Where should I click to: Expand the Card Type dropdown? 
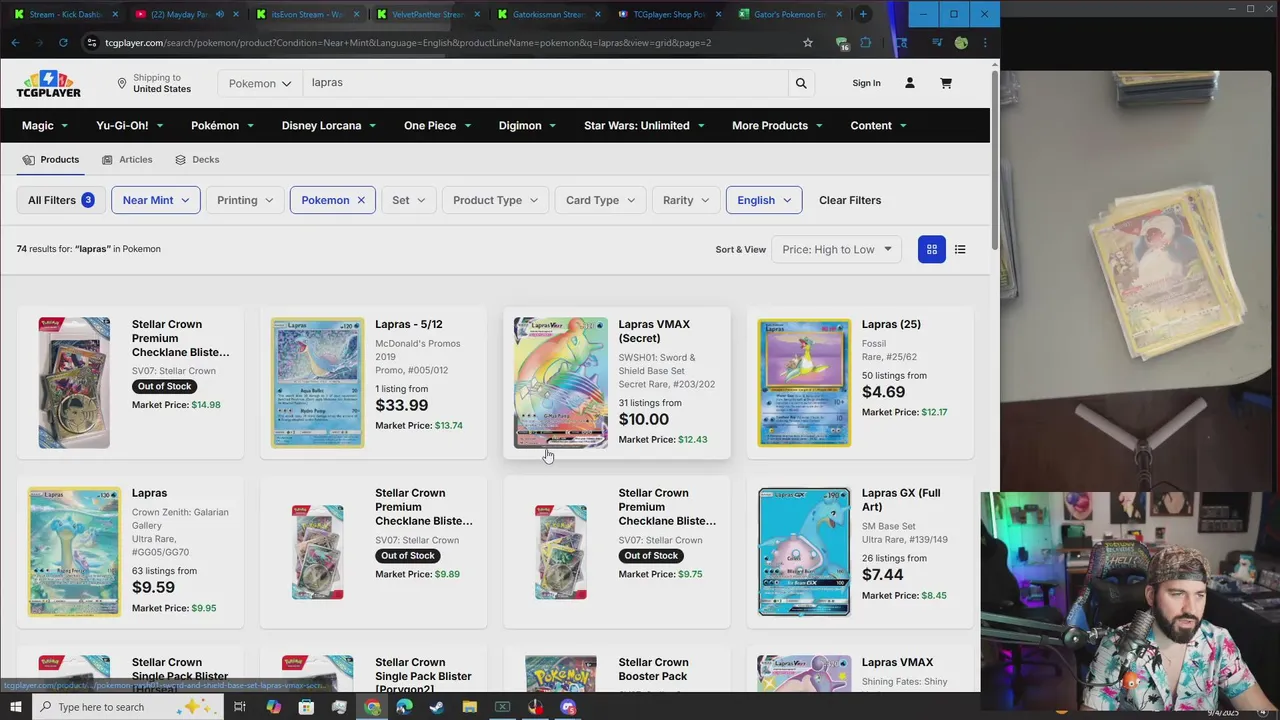600,200
